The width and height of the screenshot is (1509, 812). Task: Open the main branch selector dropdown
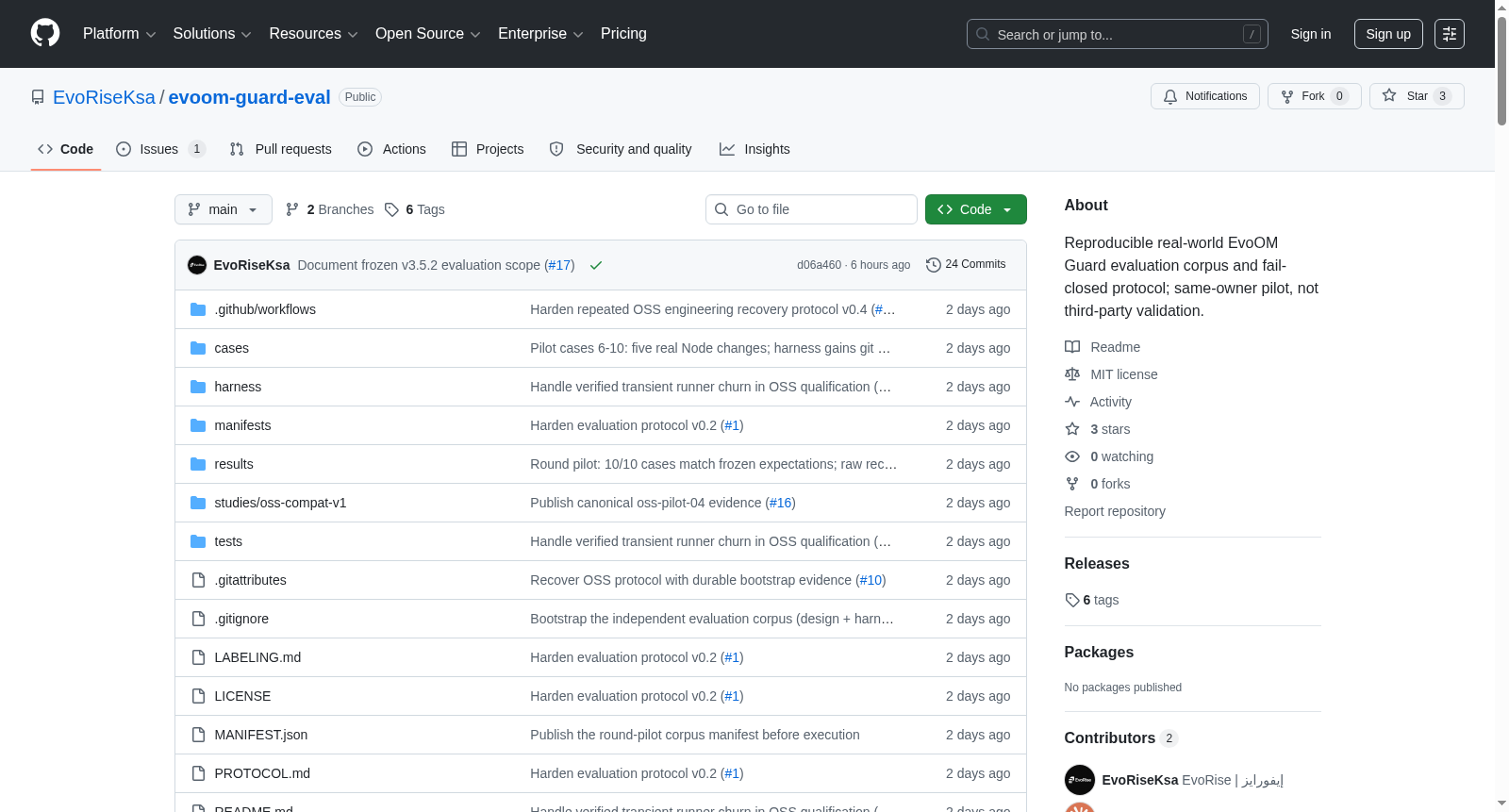click(224, 209)
